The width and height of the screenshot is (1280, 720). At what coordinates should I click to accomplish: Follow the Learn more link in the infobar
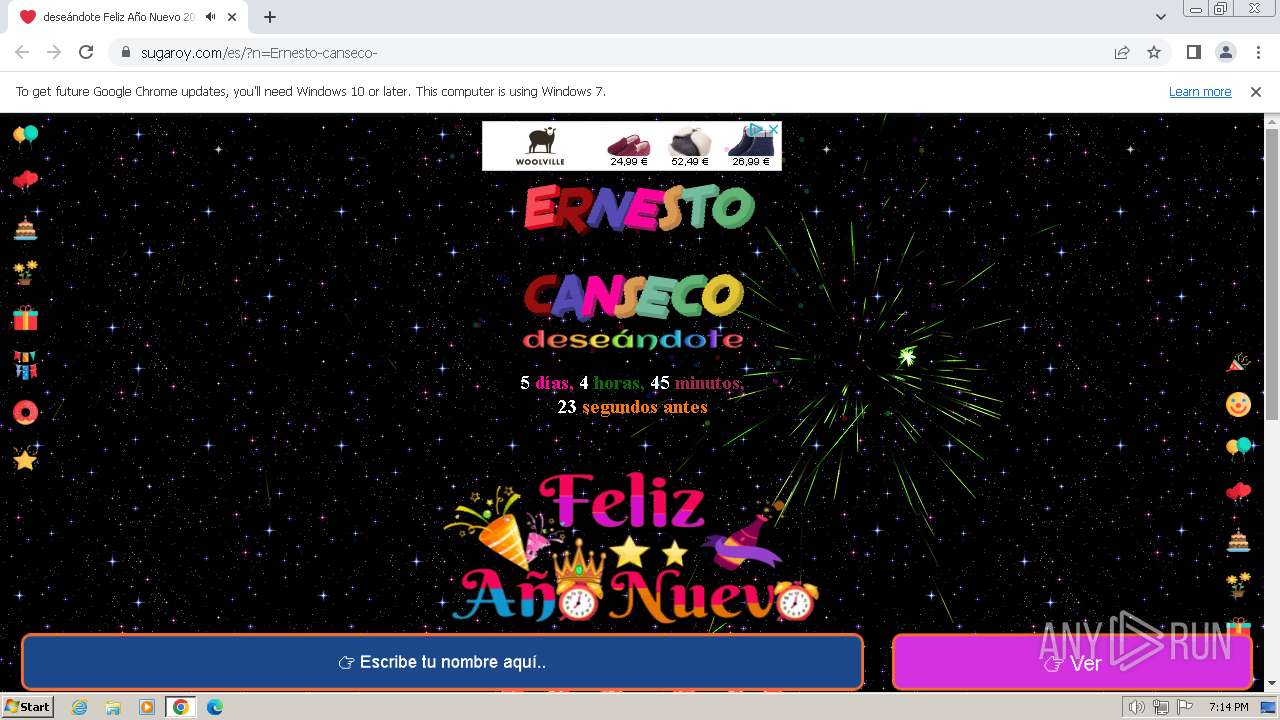click(1200, 92)
